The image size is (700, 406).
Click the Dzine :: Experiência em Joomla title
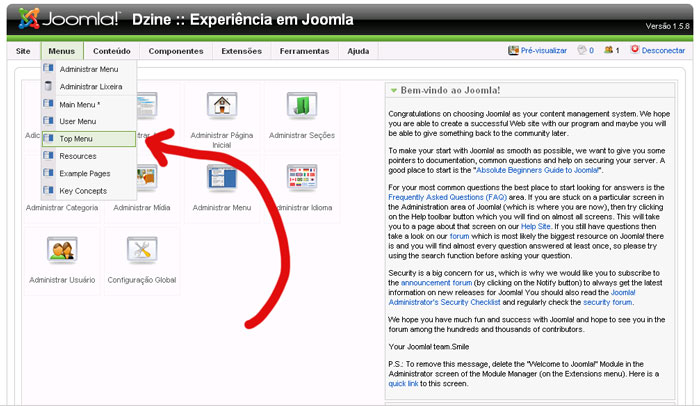tap(242, 20)
